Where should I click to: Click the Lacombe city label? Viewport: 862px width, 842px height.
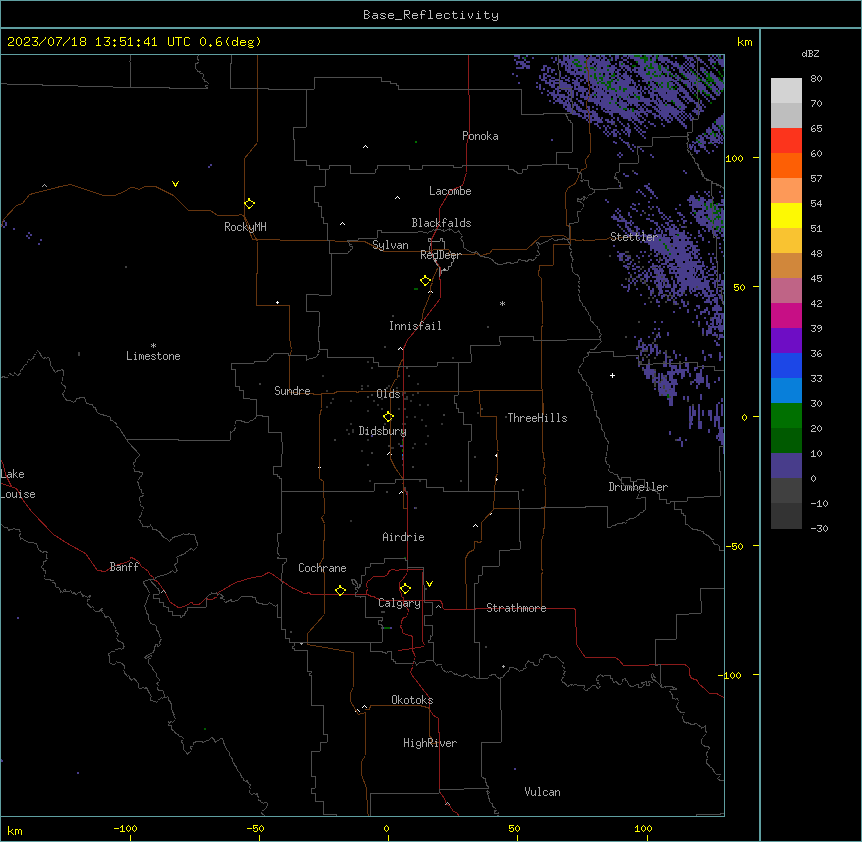coord(450,191)
